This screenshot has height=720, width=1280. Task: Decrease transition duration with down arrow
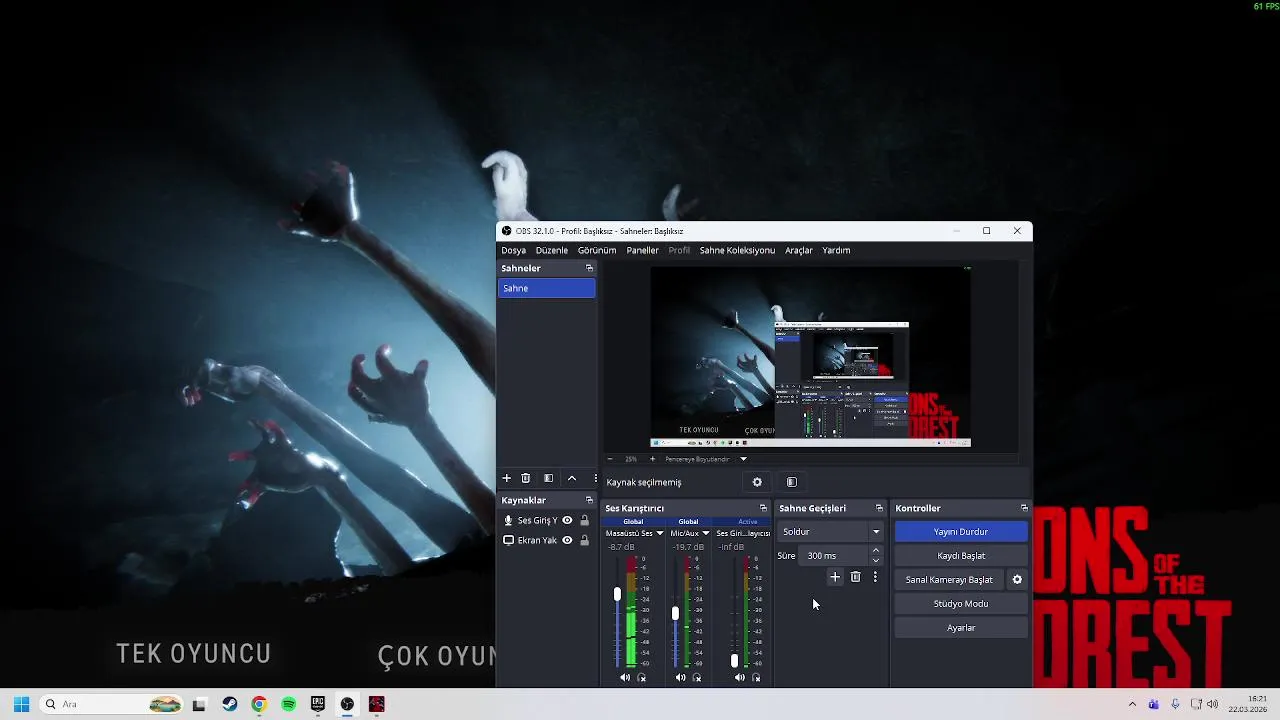point(876,560)
